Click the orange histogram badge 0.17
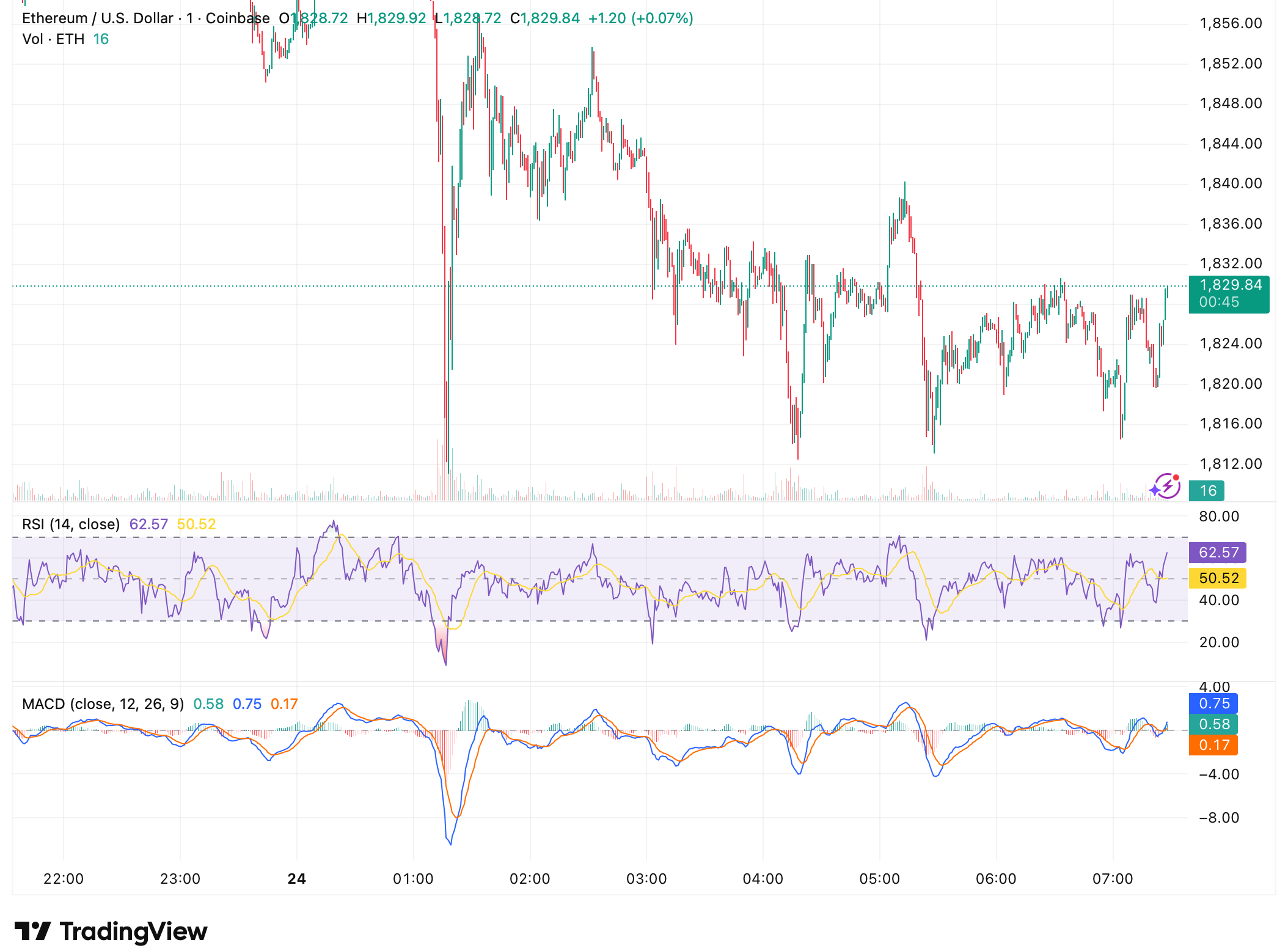1288x951 pixels. click(x=1213, y=746)
